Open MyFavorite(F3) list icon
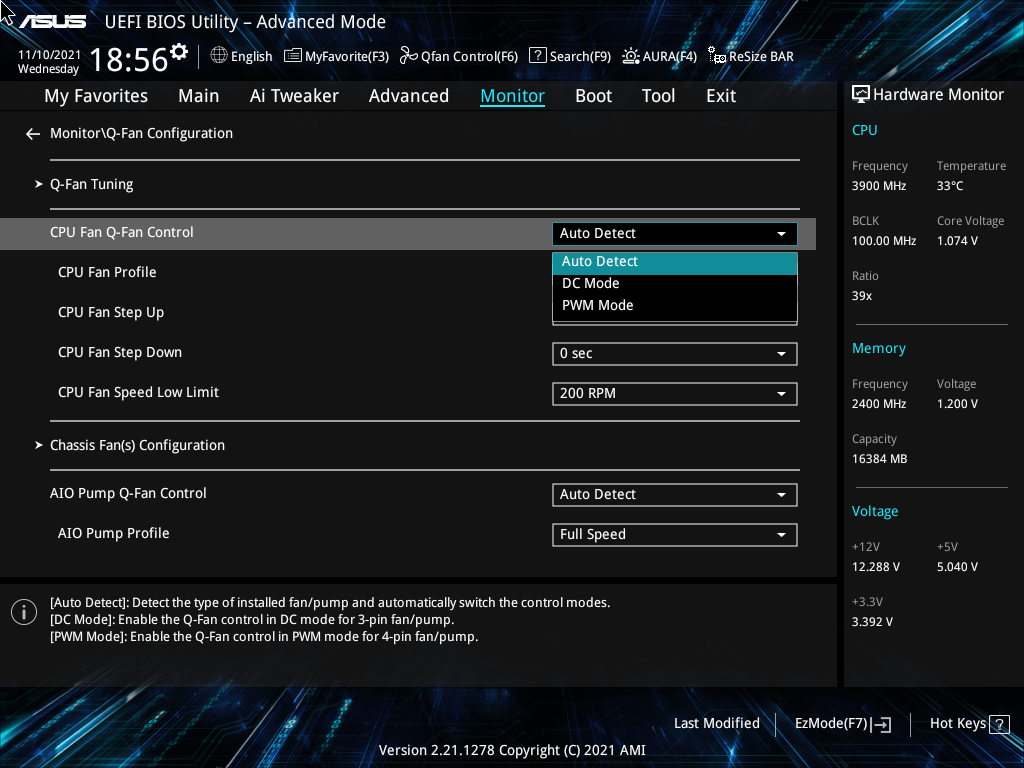 pos(293,56)
